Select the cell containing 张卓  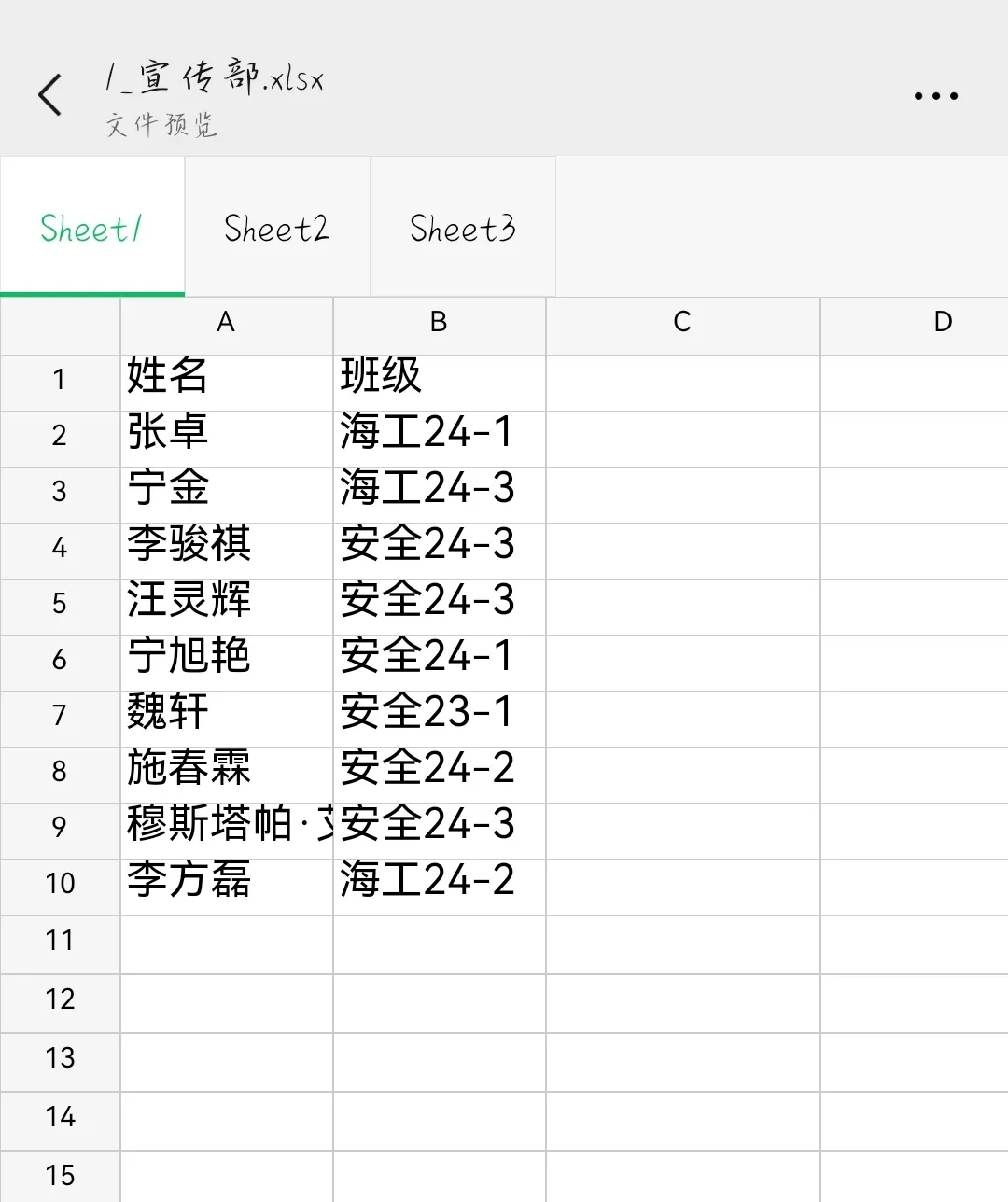(225, 437)
